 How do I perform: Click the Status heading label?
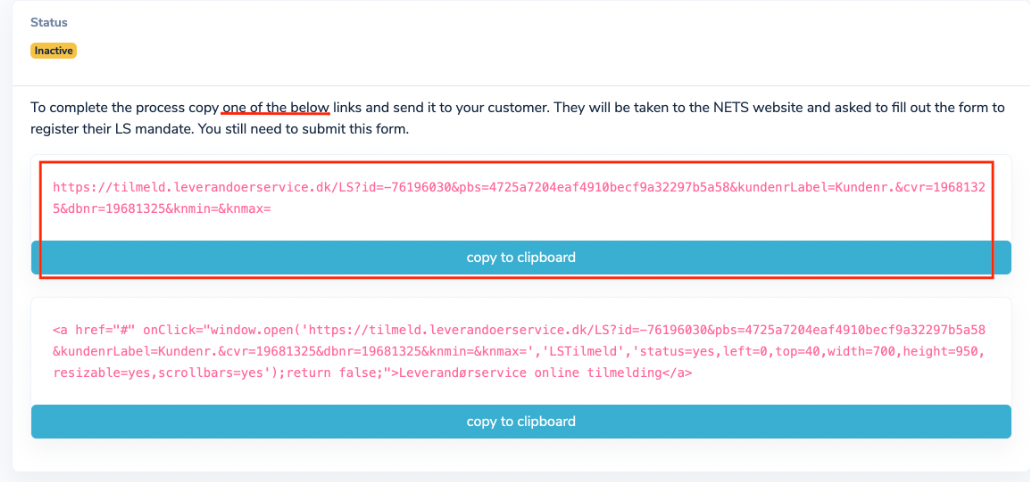click(49, 22)
